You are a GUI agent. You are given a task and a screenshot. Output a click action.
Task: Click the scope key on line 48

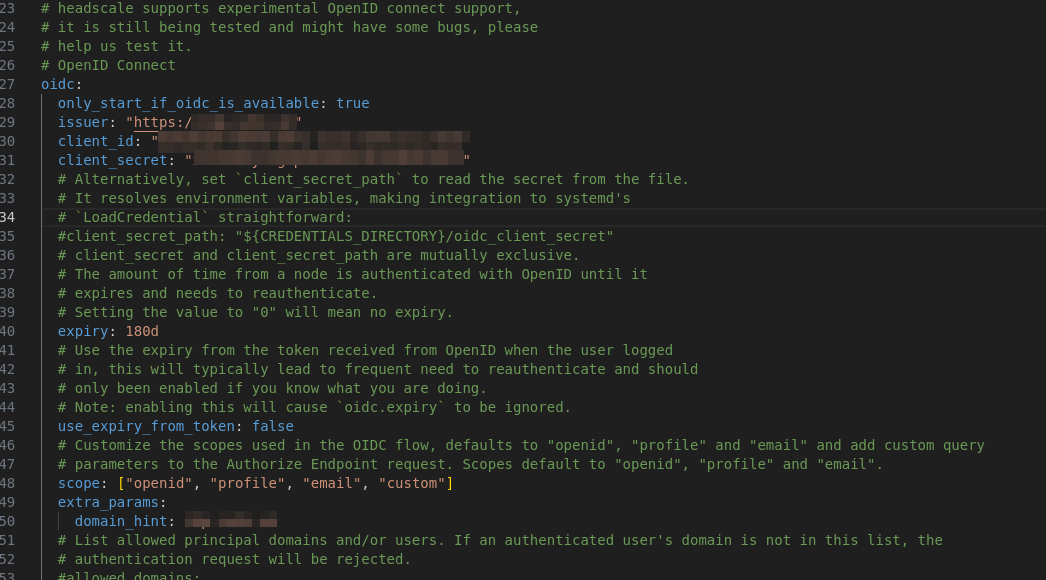pyautogui.click(x=79, y=483)
